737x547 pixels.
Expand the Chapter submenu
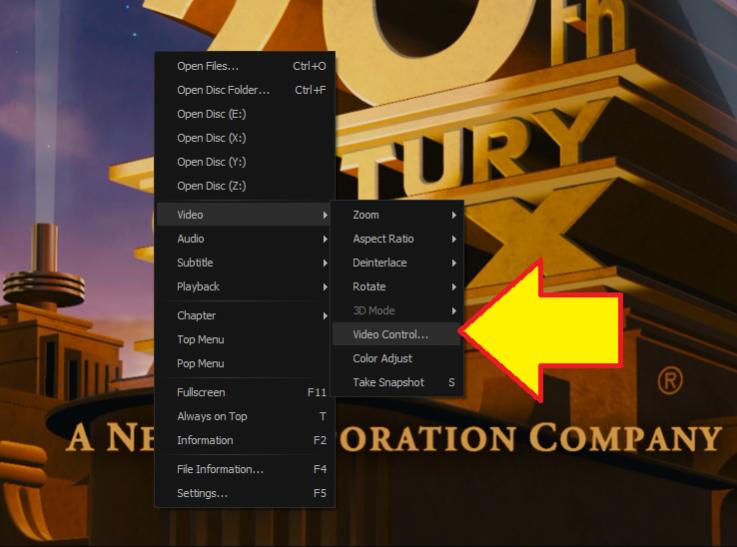click(x=244, y=316)
